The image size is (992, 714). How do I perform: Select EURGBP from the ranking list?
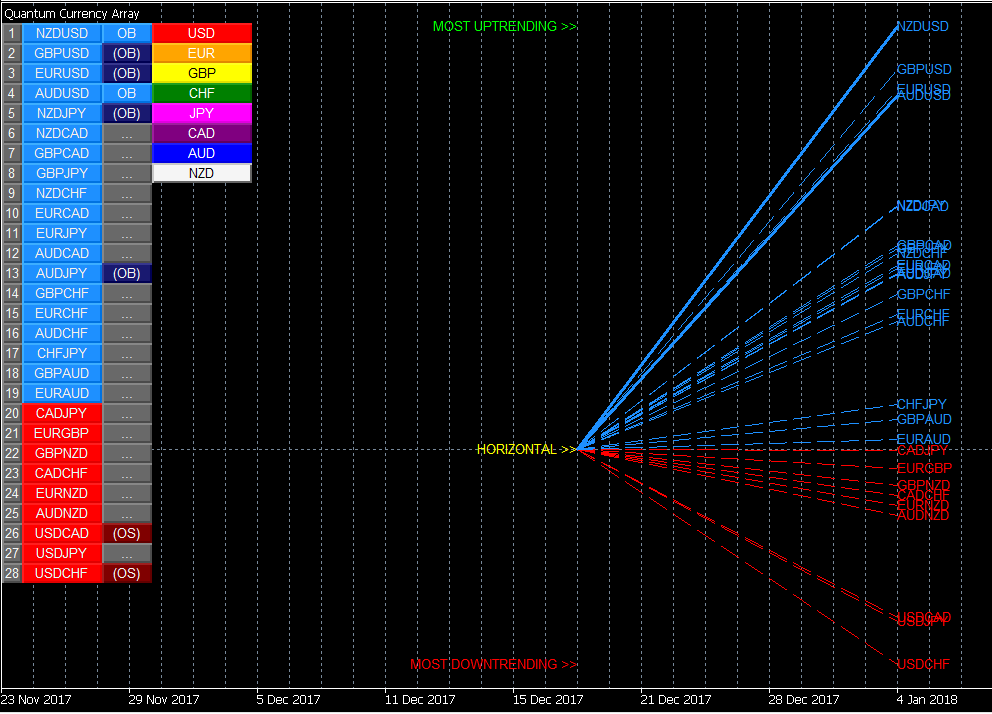62,433
